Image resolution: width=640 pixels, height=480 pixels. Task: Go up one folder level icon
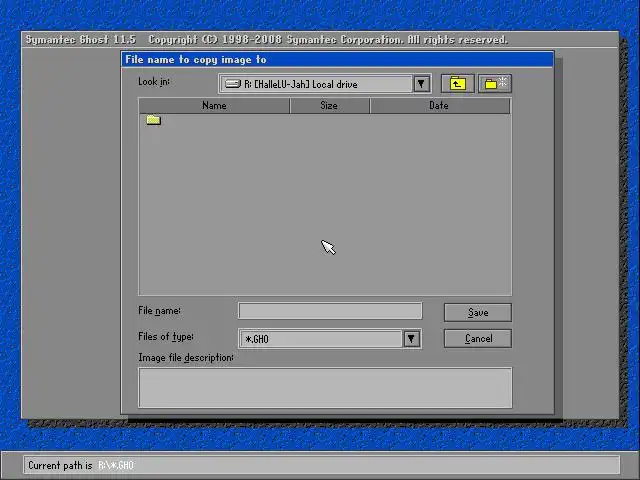click(458, 84)
